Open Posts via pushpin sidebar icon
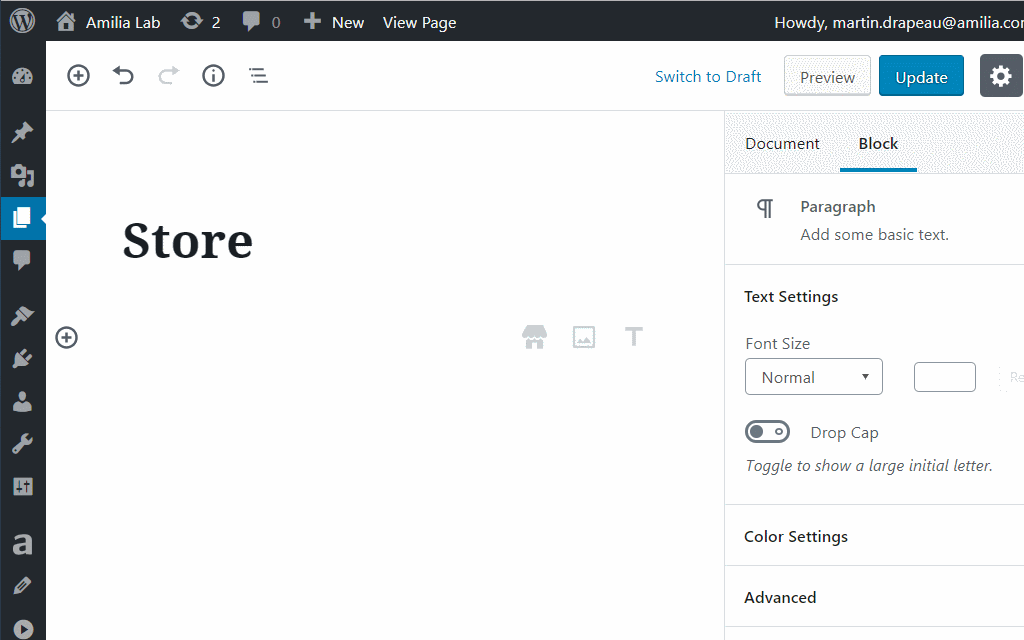 22,133
